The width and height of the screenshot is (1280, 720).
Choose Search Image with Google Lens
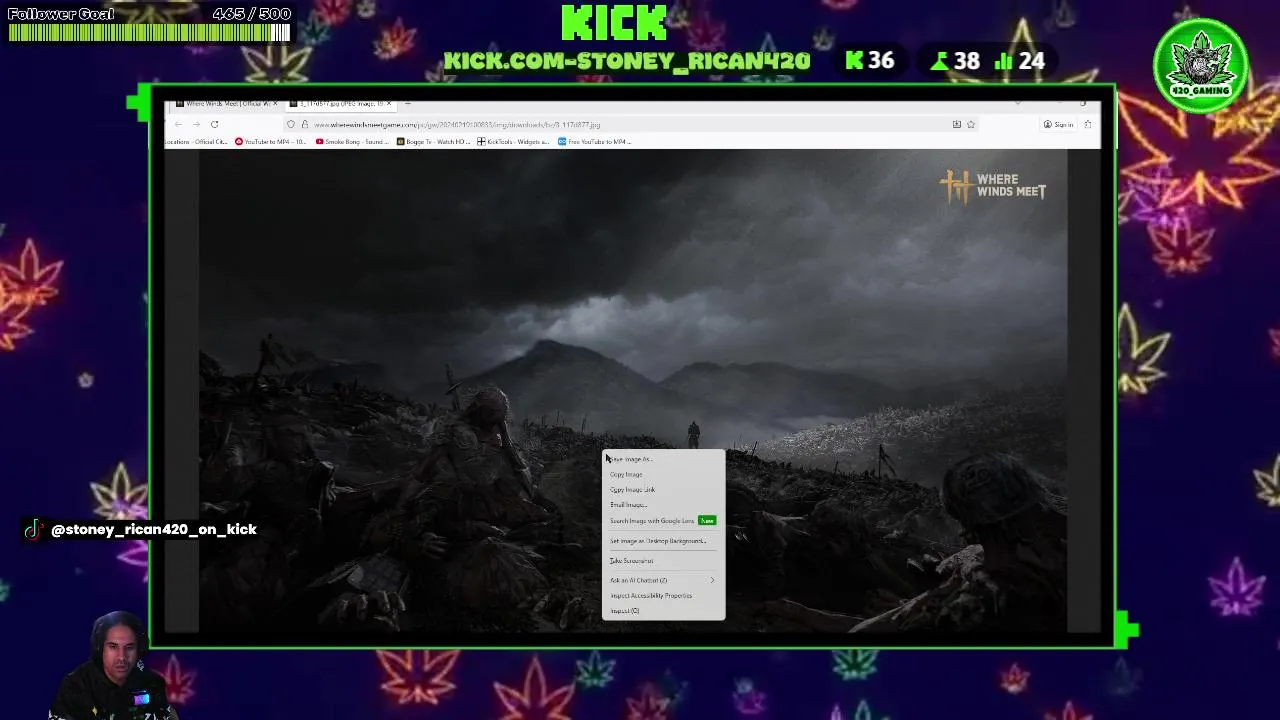click(663, 521)
